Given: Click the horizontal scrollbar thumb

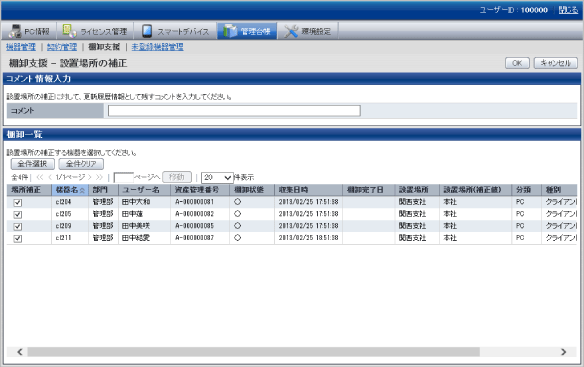Looking at the screenshot, I should coord(253,352).
